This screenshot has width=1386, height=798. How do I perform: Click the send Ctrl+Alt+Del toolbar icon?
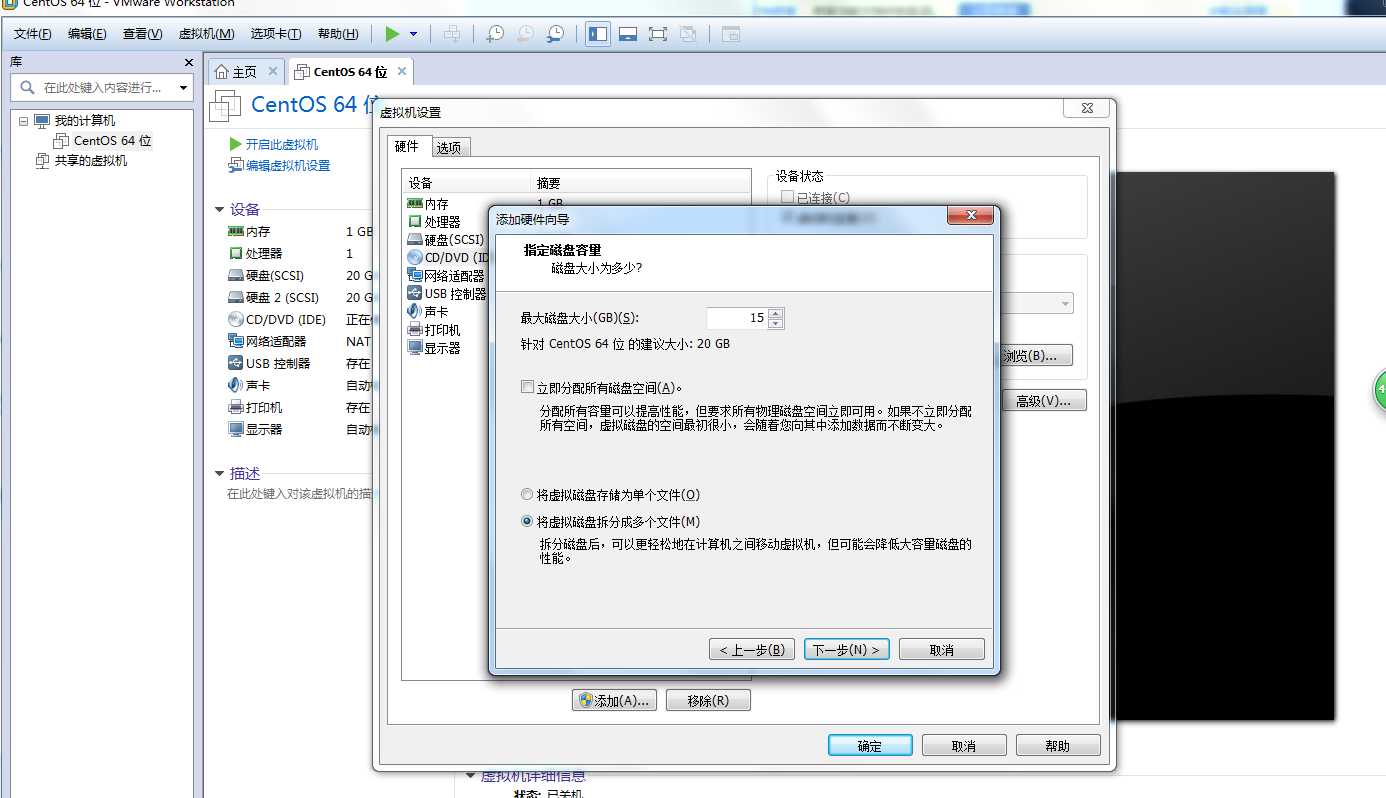click(452, 33)
